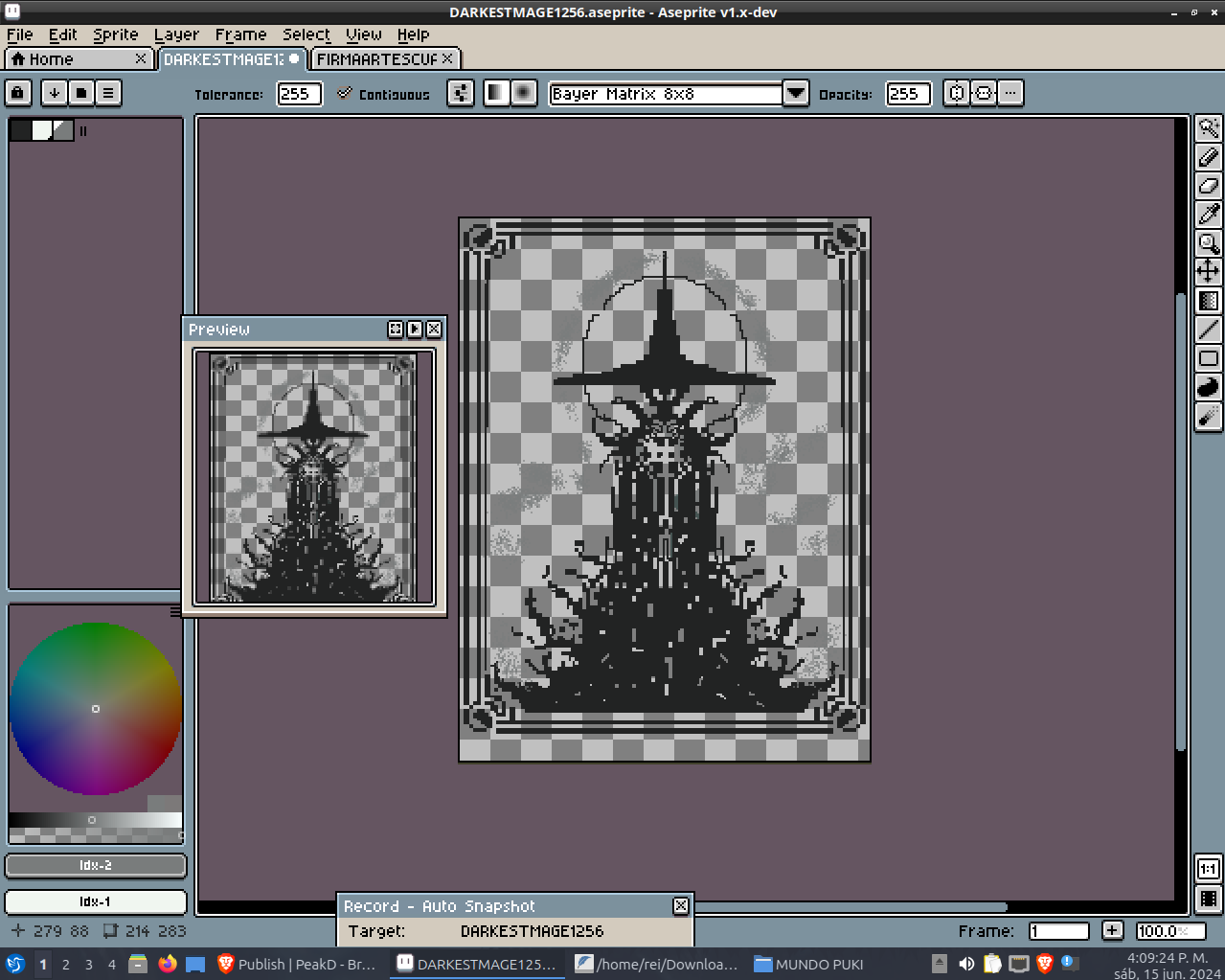Select the Eyedropper tool
Viewport: 1225px width, 980px height.
click(1209, 214)
